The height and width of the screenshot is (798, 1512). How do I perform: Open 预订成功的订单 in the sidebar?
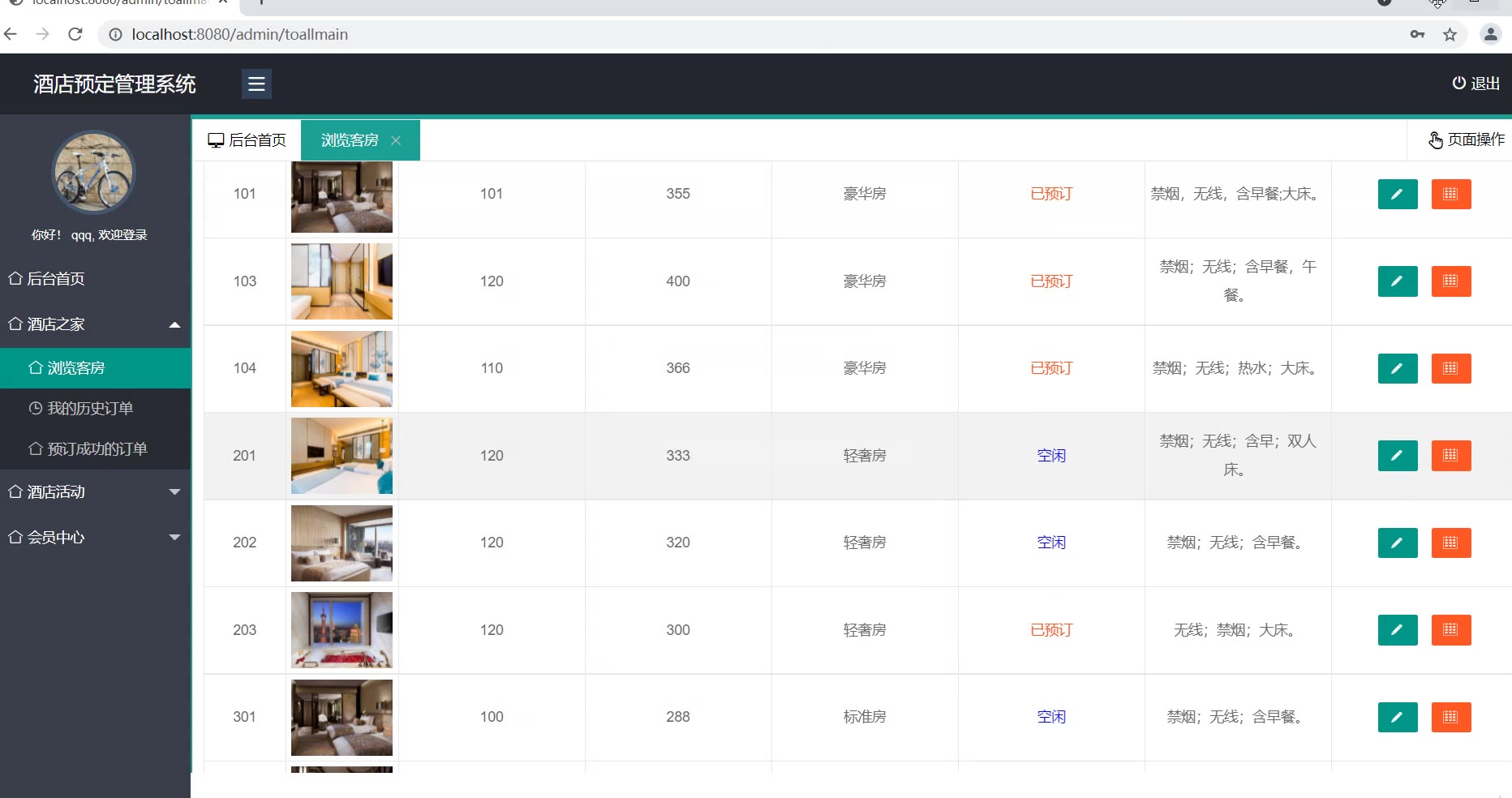[x=95, y=449]
